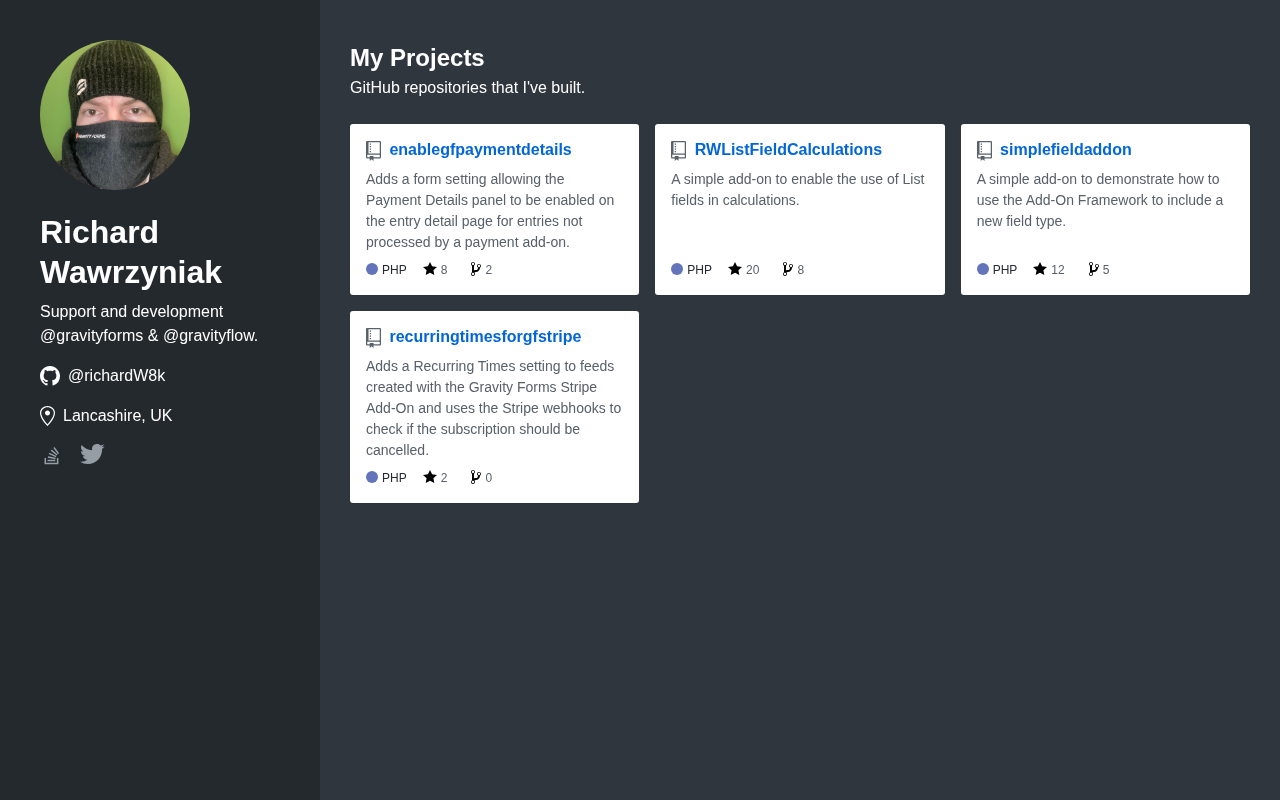Image resolution: width=1280 pixels, height=800 pixels.
Task: Open the recurringtimesforgfstripe repository link
Action: [485, 337]
